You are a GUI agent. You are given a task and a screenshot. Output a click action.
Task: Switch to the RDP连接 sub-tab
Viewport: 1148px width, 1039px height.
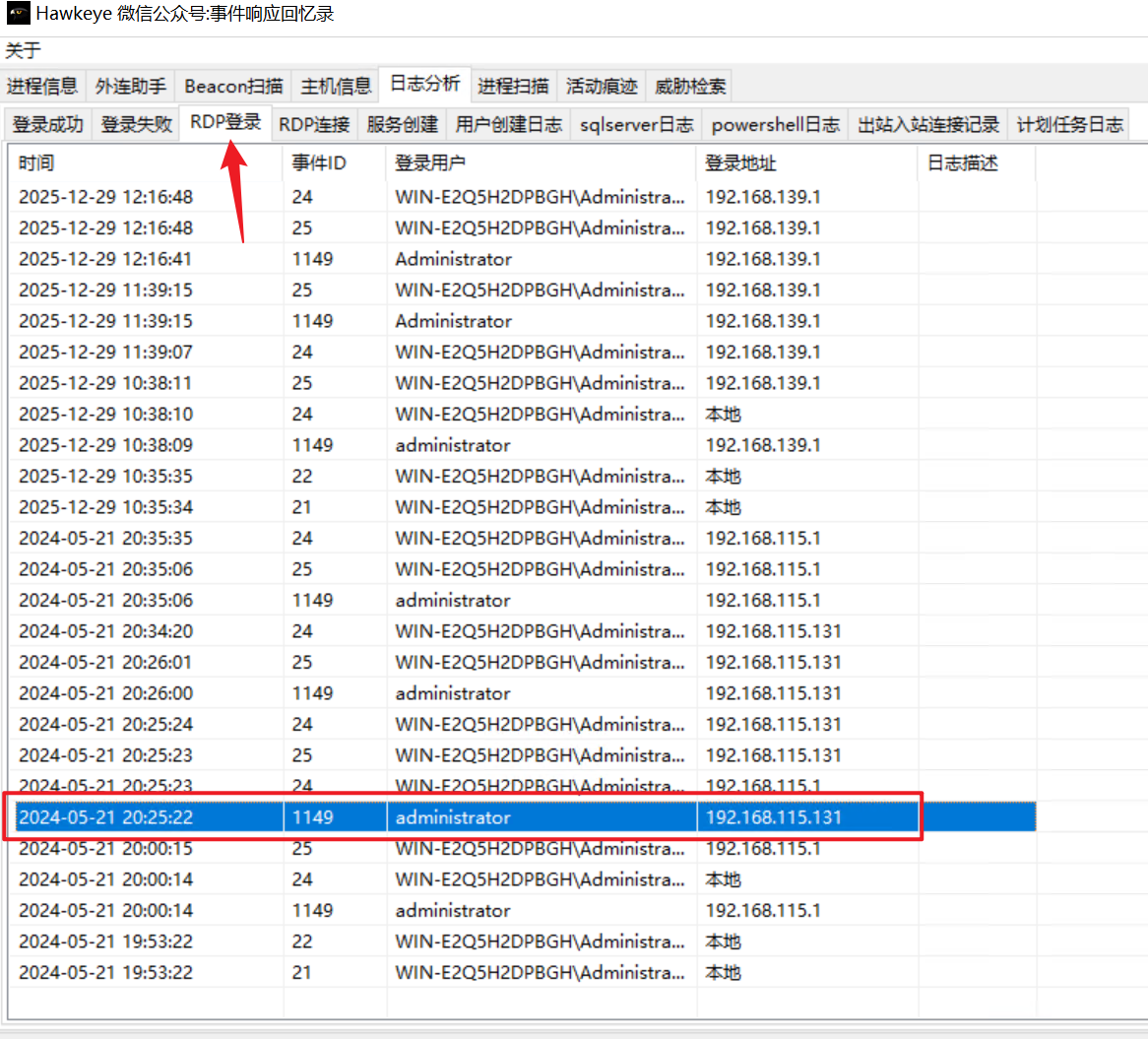[x=314, y=124]
